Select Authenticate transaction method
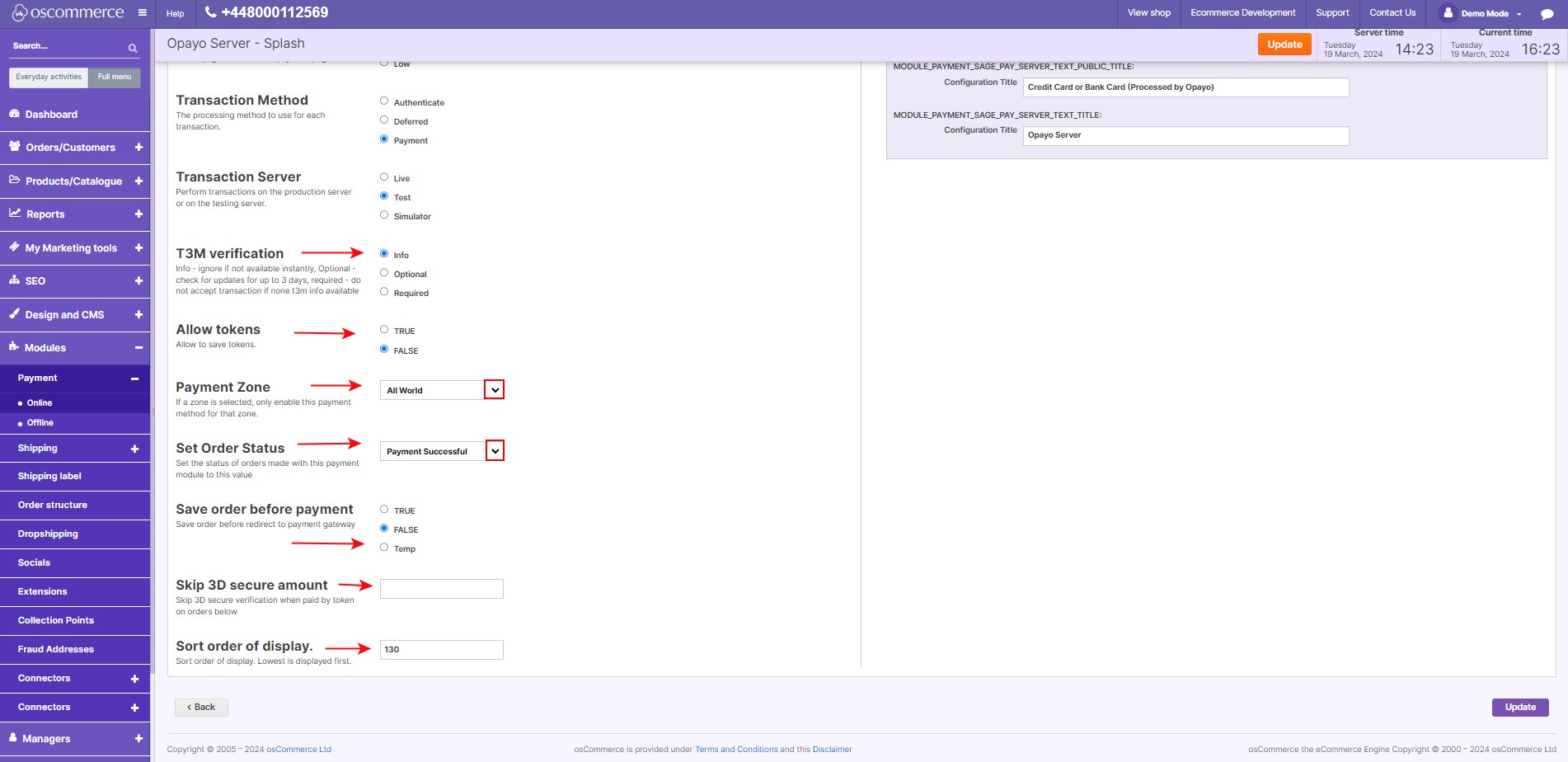Viewport: 1568px width, 762px height. (x=384, y=101)
